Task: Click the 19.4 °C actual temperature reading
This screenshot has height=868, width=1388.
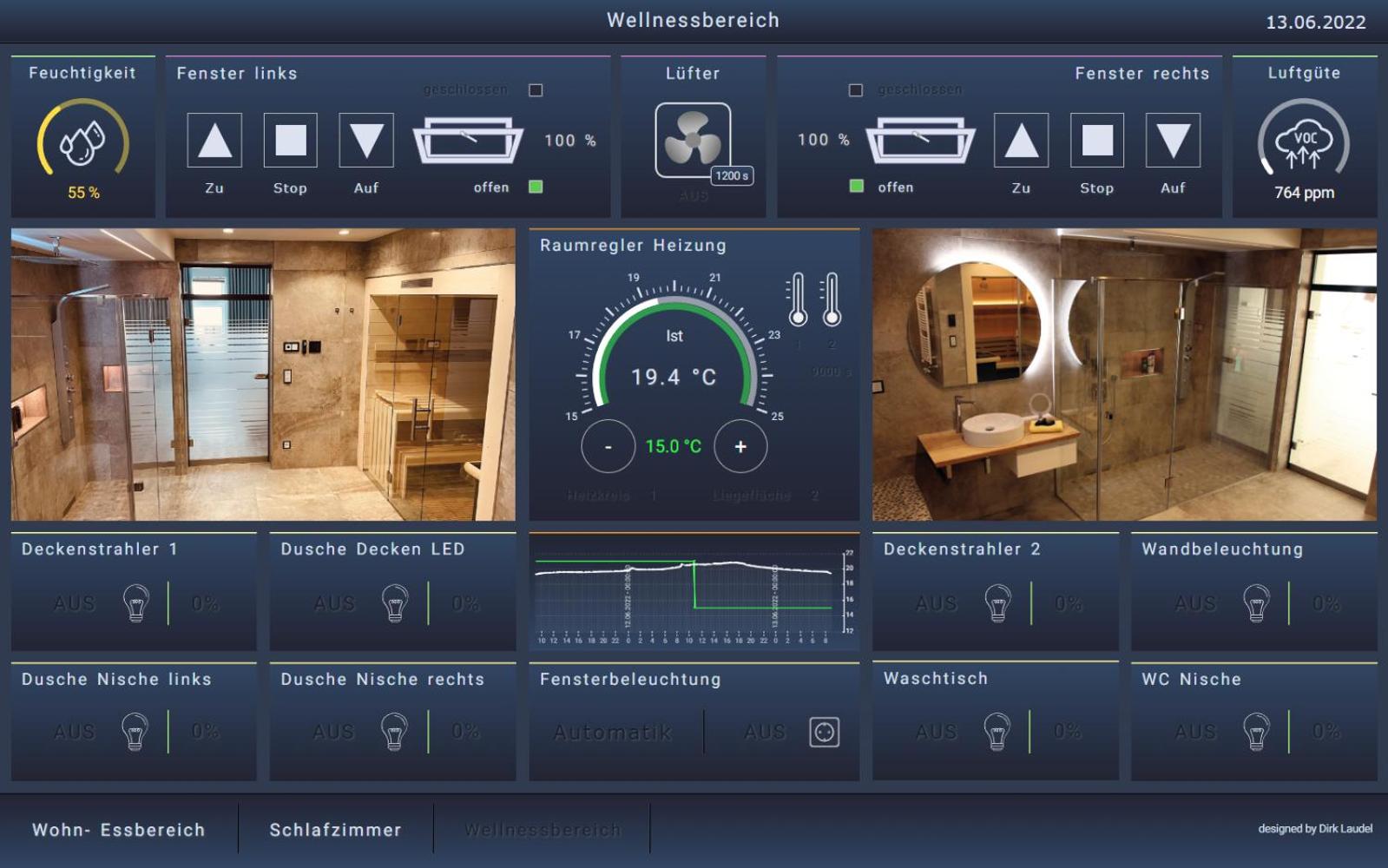Action: (674, 377)
